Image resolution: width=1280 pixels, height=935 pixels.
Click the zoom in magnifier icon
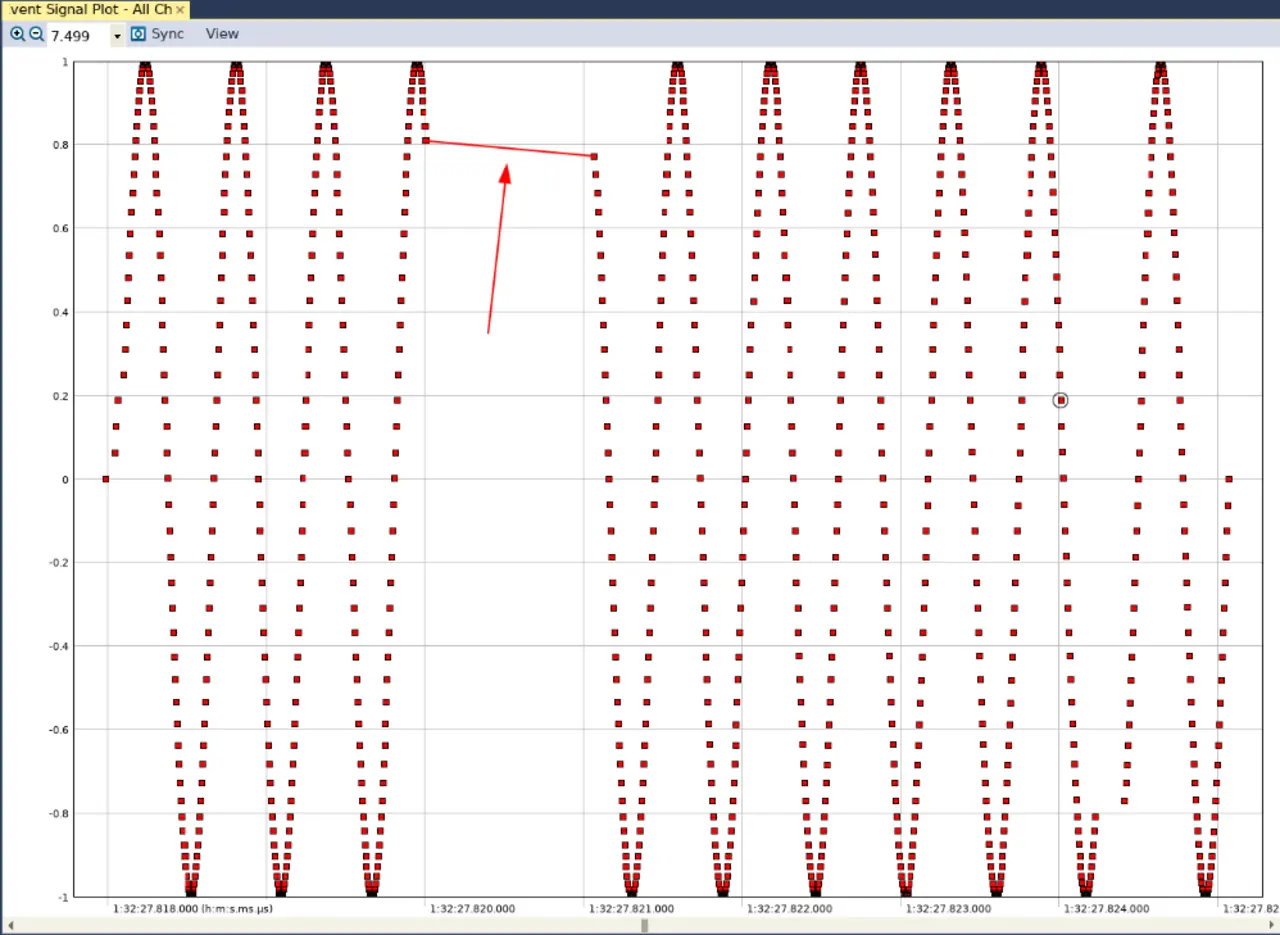pos(17,34)
